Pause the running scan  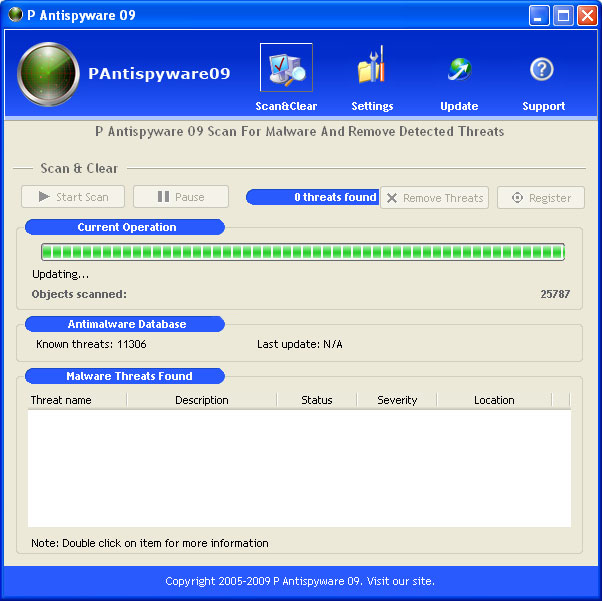181,197
